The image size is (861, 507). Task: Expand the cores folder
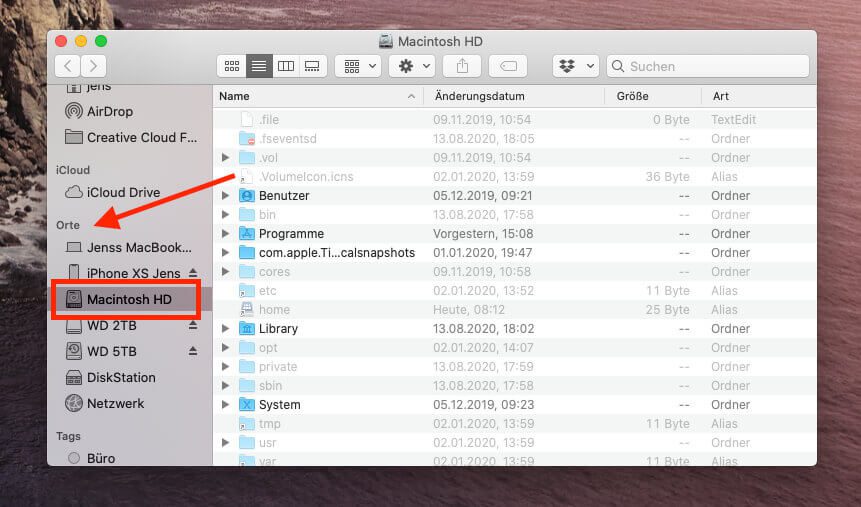pos(225,271)
